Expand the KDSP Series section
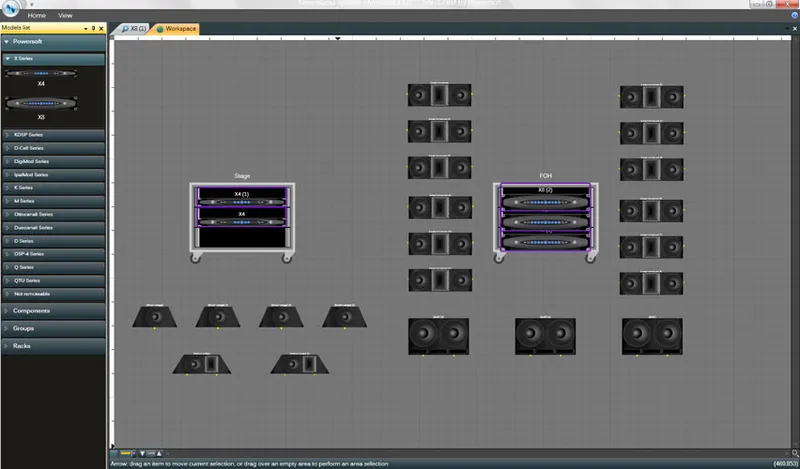Image resolution: width=800 pixels, height=469 pixels. tap(53, 135)
